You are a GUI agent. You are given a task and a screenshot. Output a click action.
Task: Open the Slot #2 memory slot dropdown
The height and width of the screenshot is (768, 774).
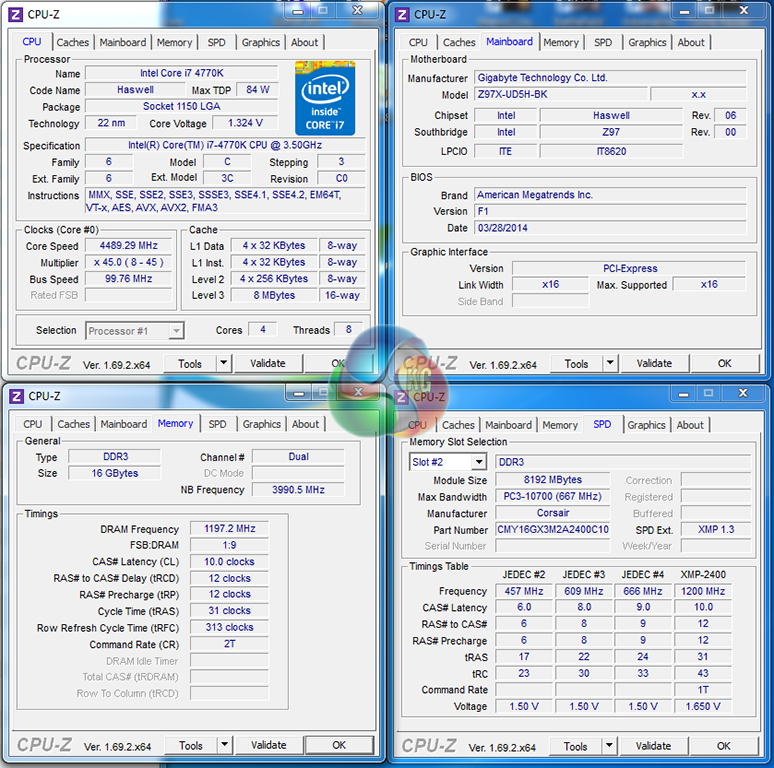478,462
